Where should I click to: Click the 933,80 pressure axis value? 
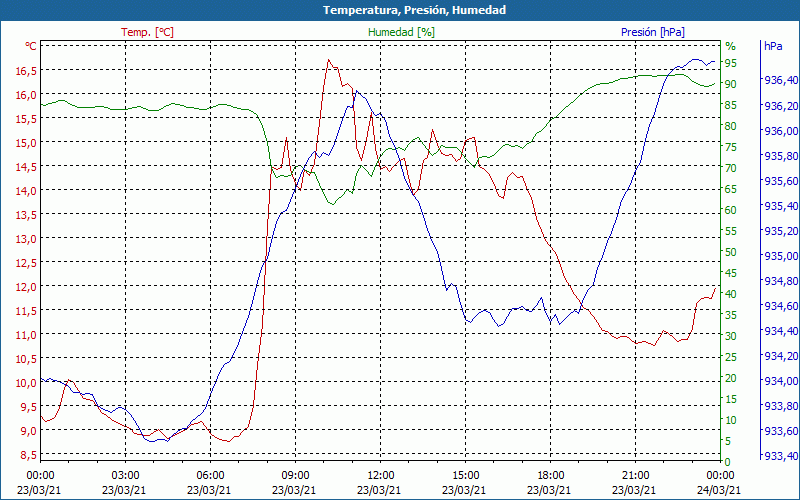coord(781,406)
